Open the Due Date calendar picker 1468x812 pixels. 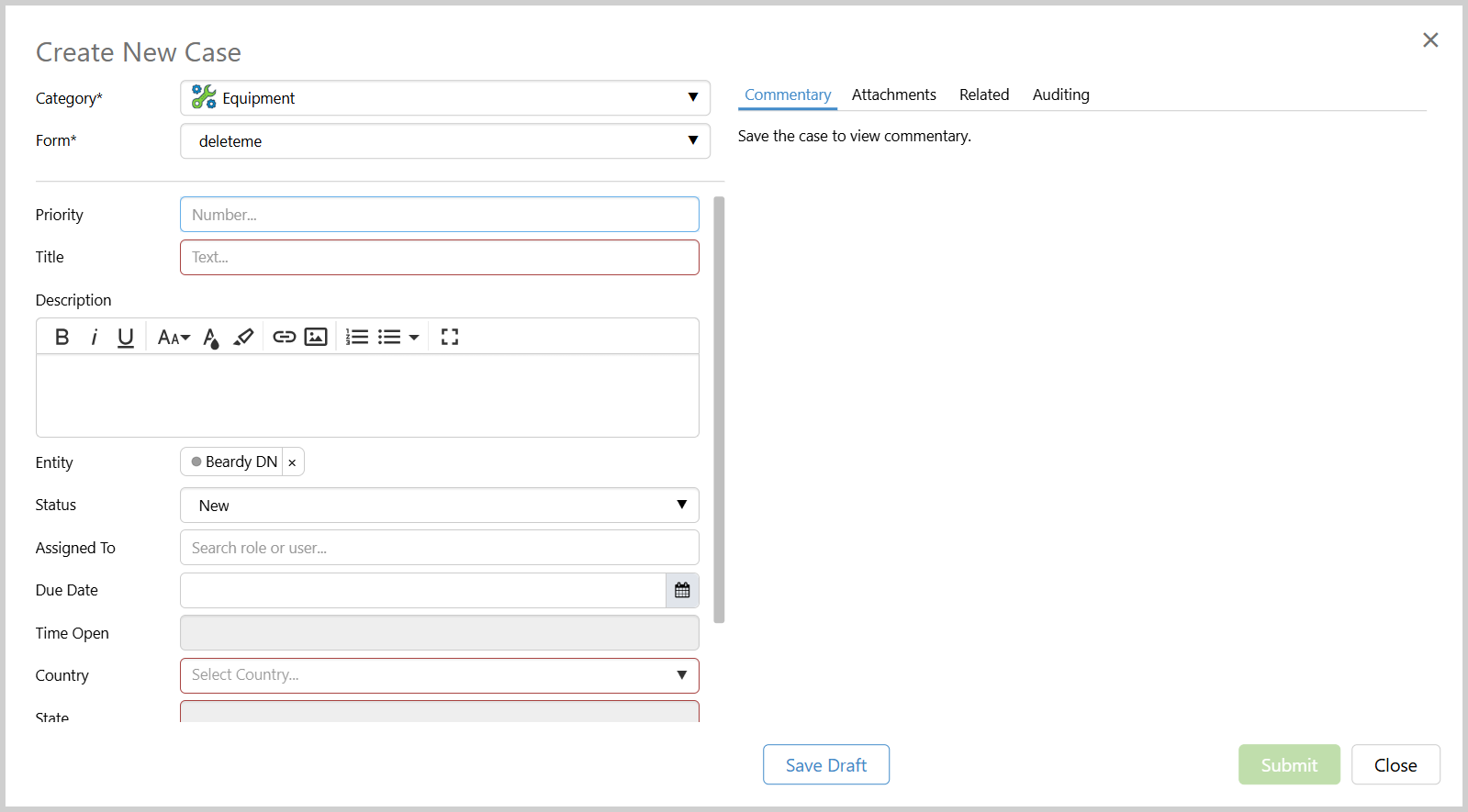click(682, 590)
